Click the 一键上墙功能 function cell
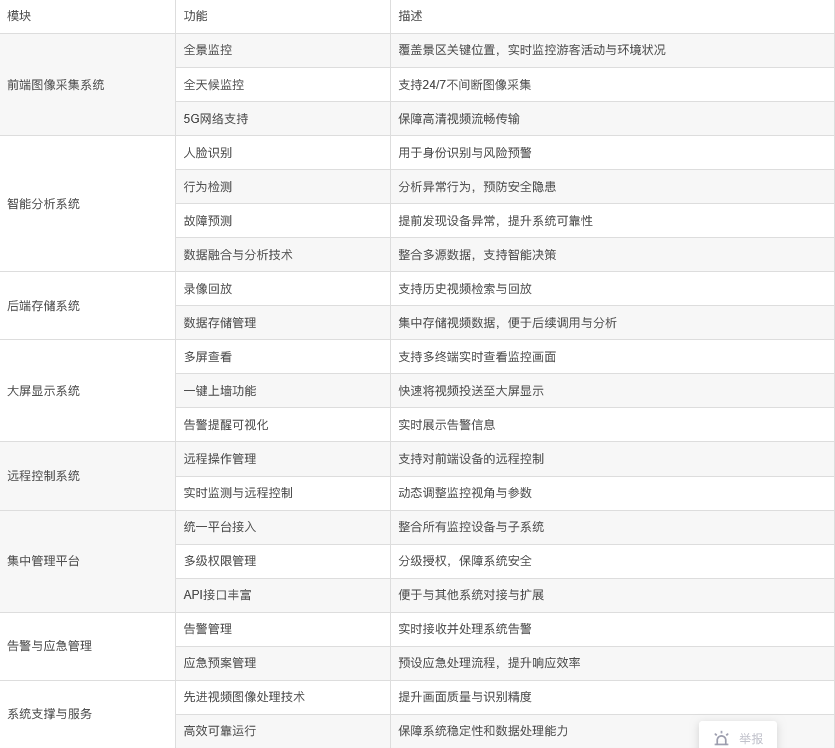This screenshot has width=835, height=748. 220,390
